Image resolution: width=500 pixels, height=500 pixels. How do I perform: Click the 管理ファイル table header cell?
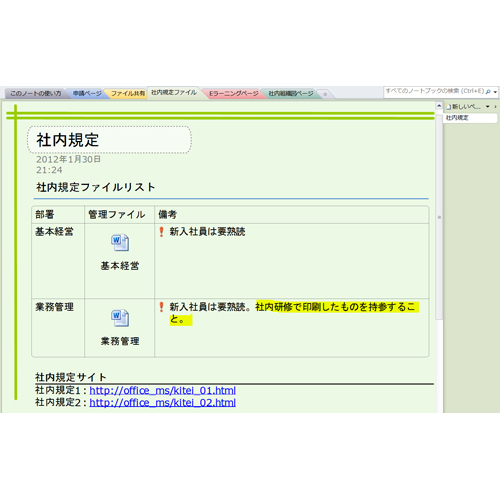(119, 214)
